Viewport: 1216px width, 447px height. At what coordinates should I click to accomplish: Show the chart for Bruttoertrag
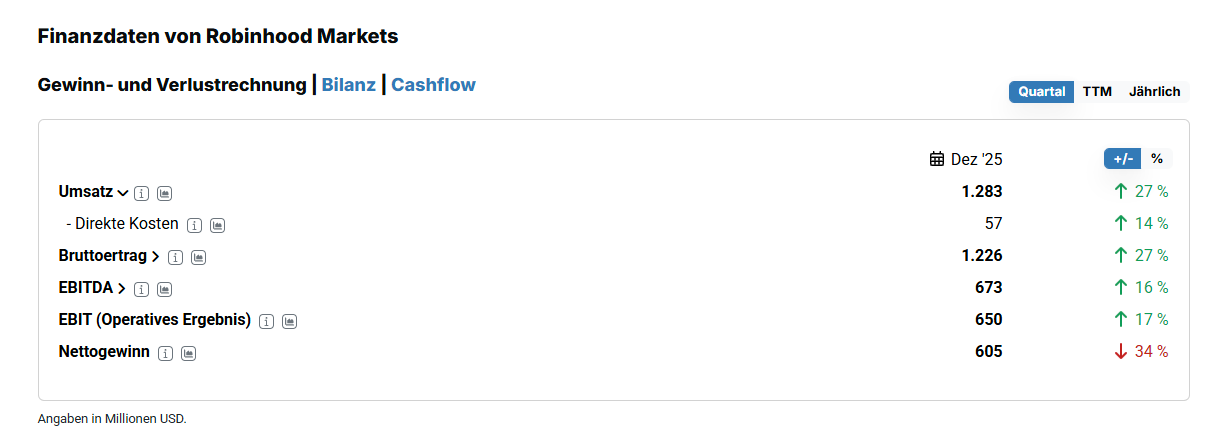(x=199, y=257)
